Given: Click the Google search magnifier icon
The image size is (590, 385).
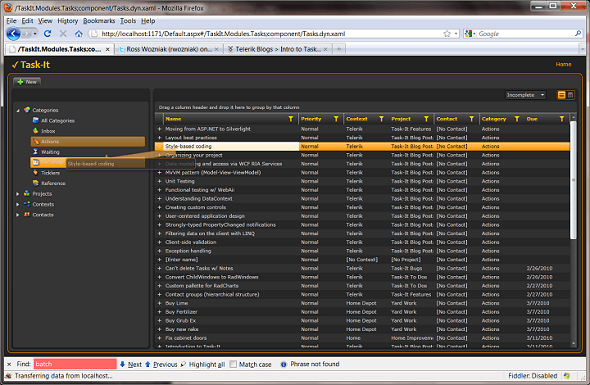Looking at the screenshot, I should [x=578, y=33].
